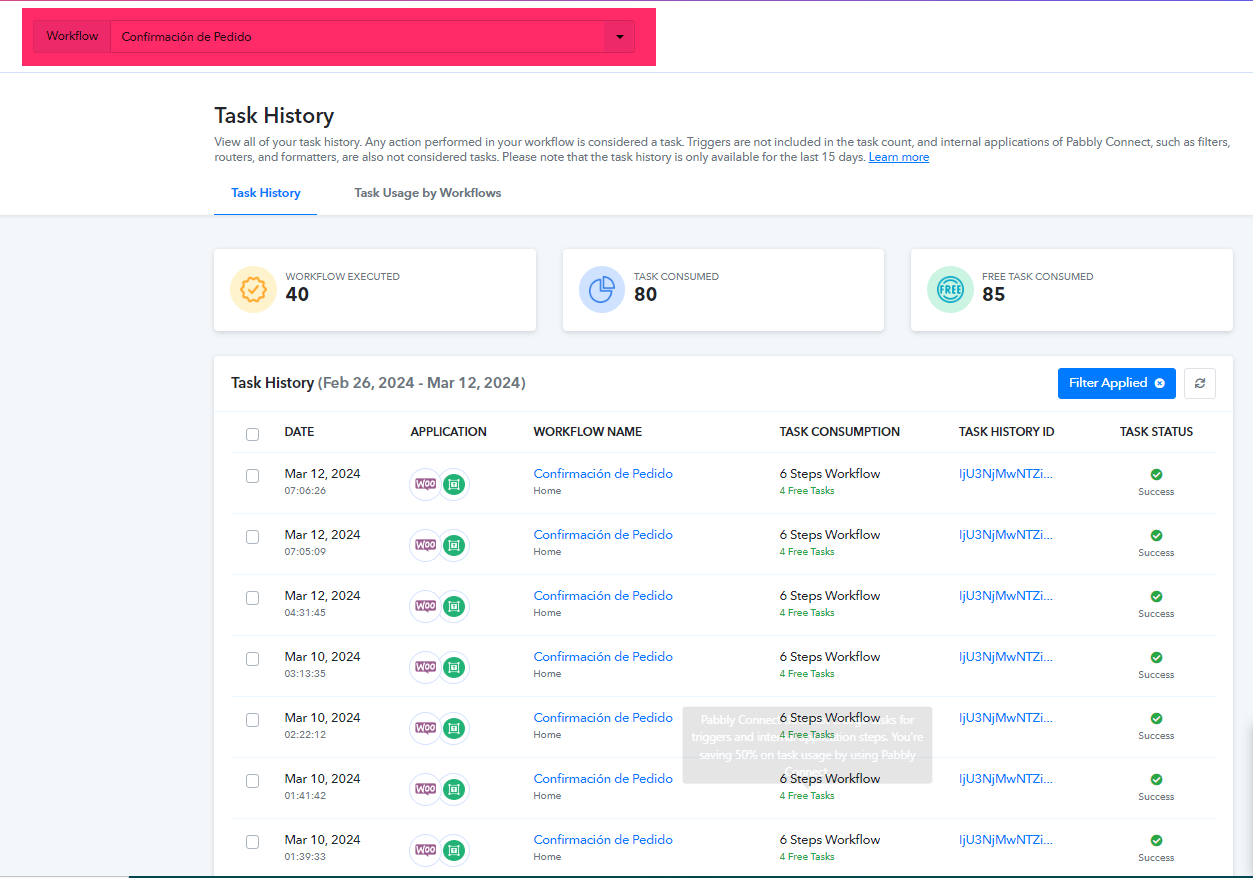
Task: Click 6 Steps Workflow in 03:13:35 row
Action: tap(830, 657)
